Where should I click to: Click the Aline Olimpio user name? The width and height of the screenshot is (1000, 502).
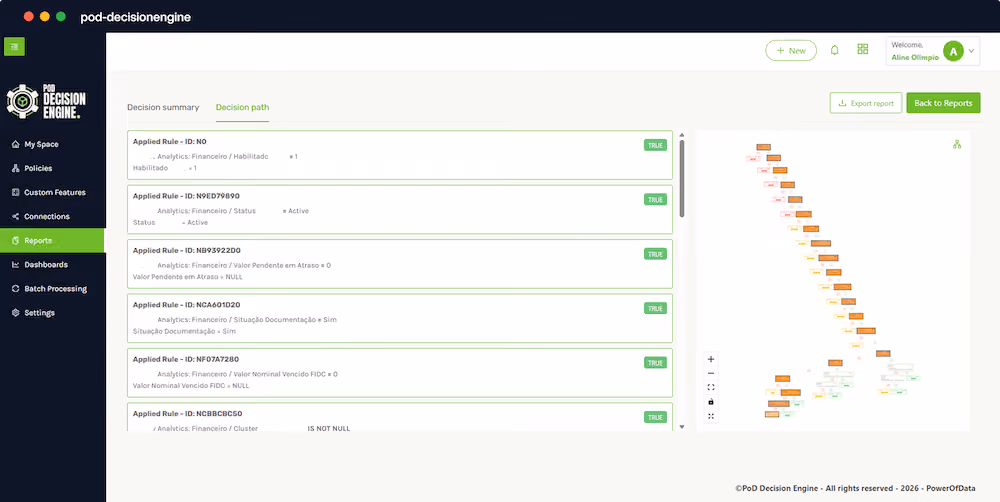coord(915,57)
